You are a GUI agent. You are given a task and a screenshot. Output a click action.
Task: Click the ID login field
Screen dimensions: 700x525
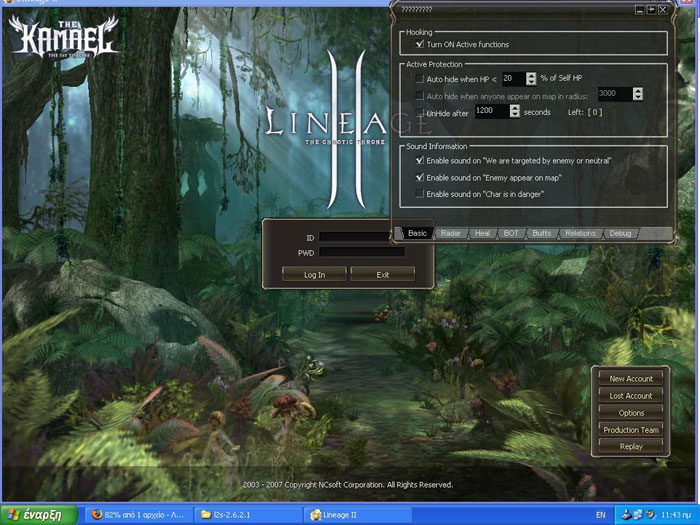pyautogui.click(x=354, y=237)
